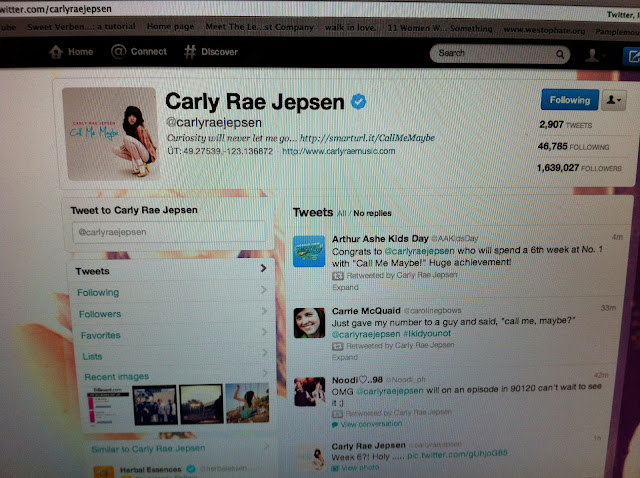Toggle the Following button
The height and width of the screenshot is (478, 640).
point(570,100)
